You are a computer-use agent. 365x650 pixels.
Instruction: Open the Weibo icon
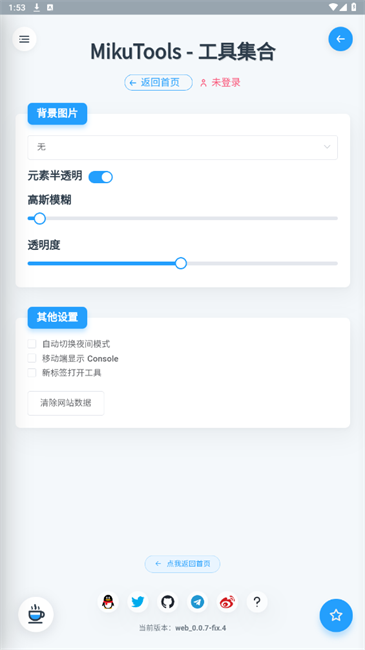pos(227,601)
